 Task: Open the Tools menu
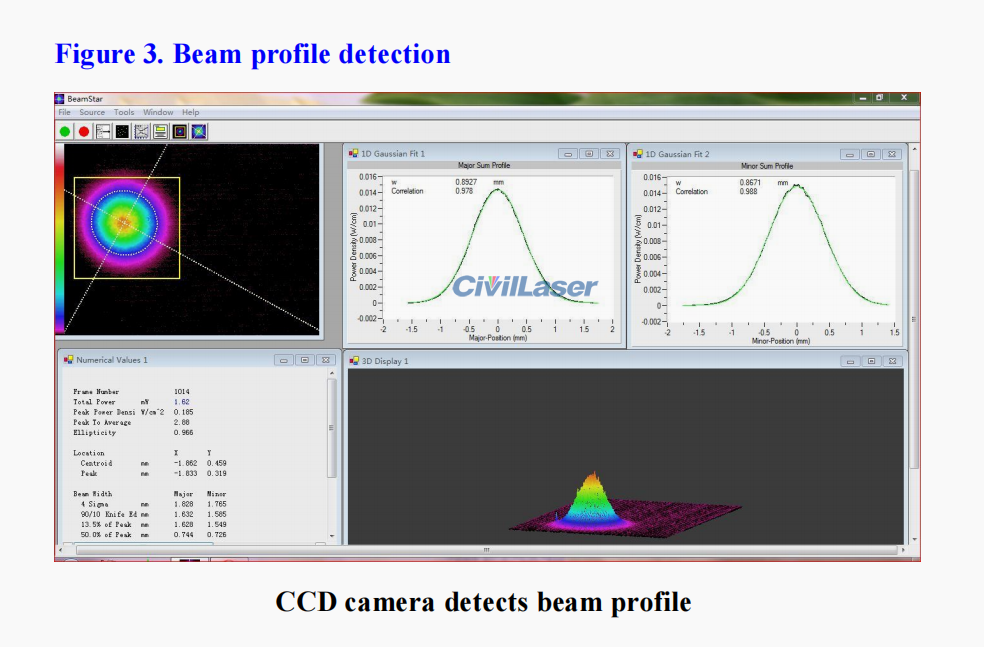(124, 112)
